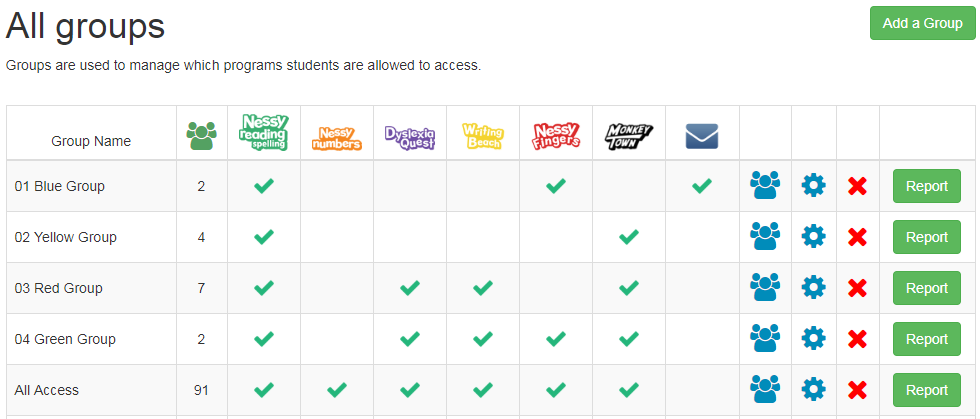Viewport: 980px width, 419px height.
Task: Open Report for All Access group
Action: [926, 390]
